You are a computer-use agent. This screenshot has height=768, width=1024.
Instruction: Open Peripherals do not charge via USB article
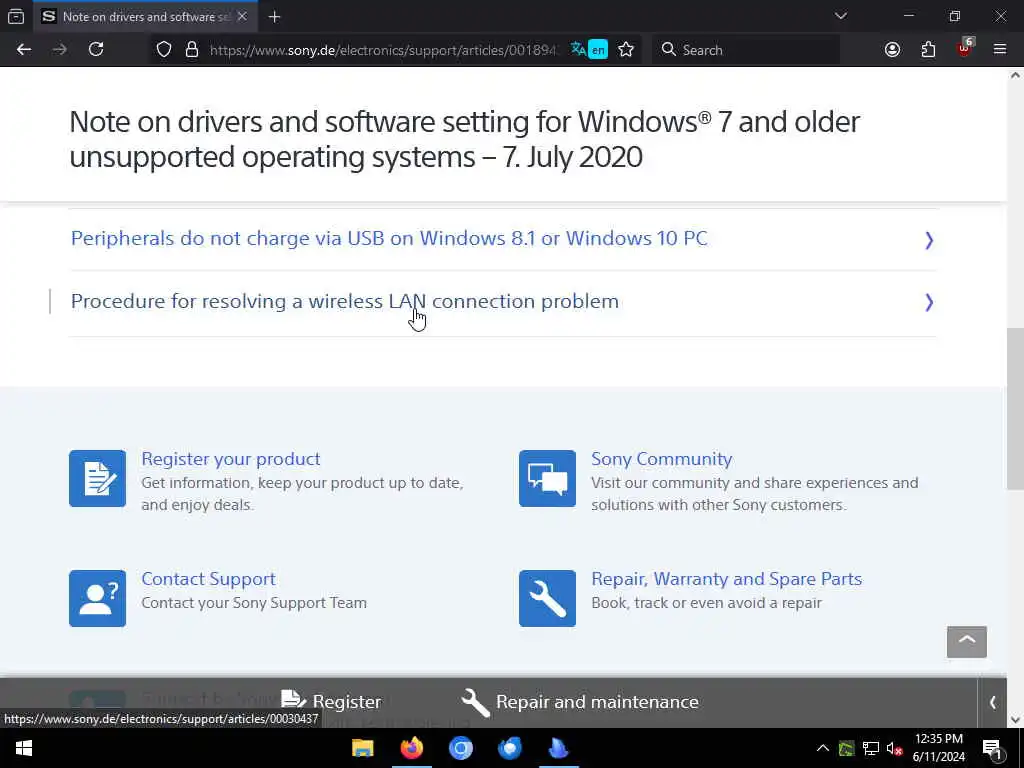click(389, 238)
